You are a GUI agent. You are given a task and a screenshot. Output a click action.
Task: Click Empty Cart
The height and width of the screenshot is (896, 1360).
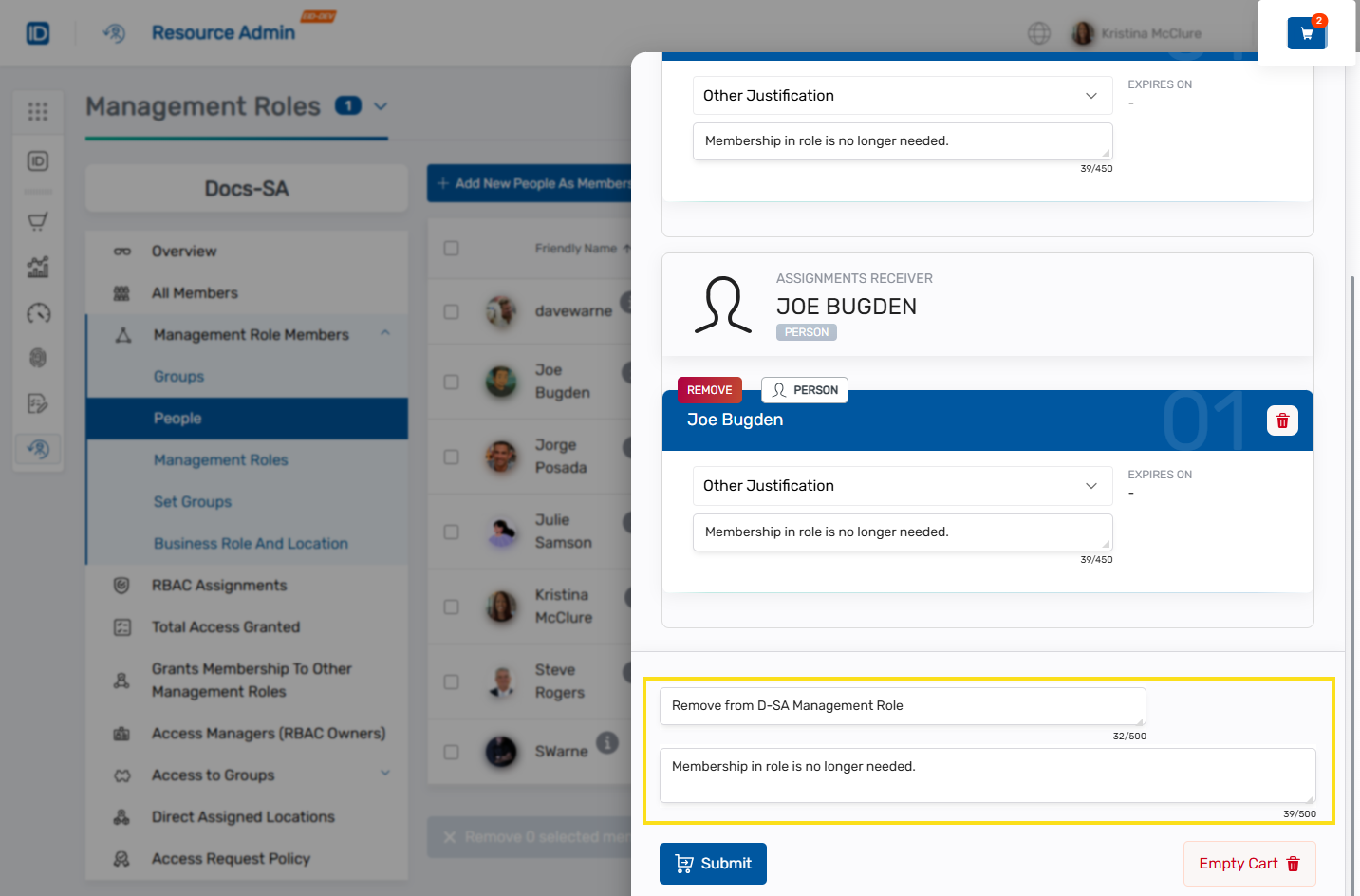point(1249,863)
